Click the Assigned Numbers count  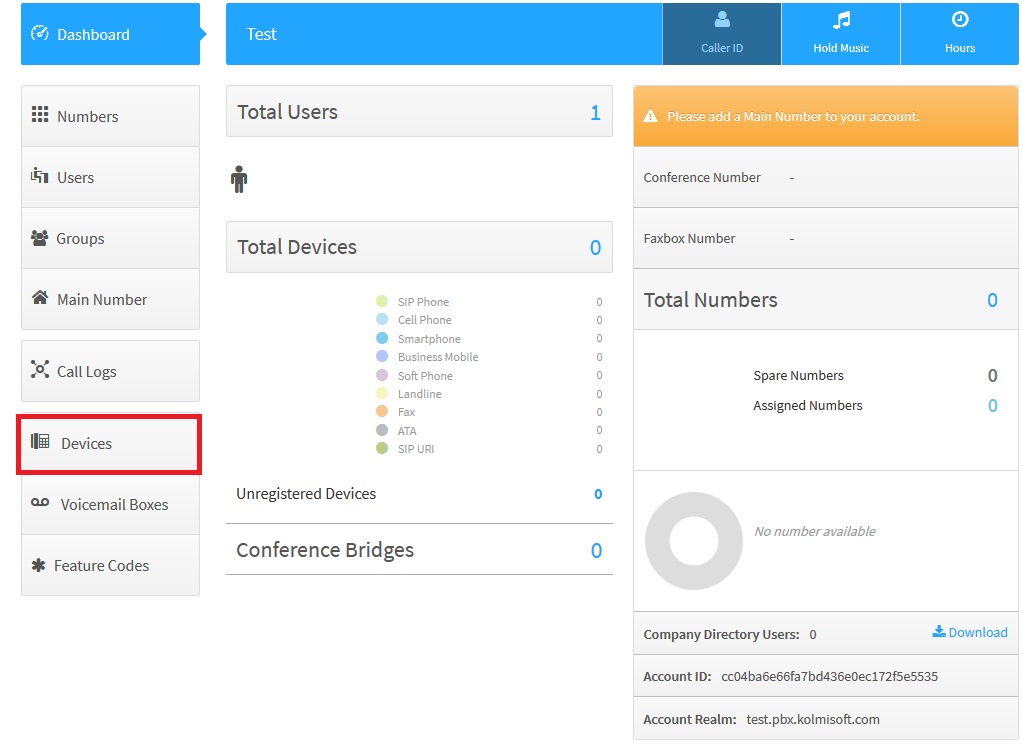click(x=992, y=406)
